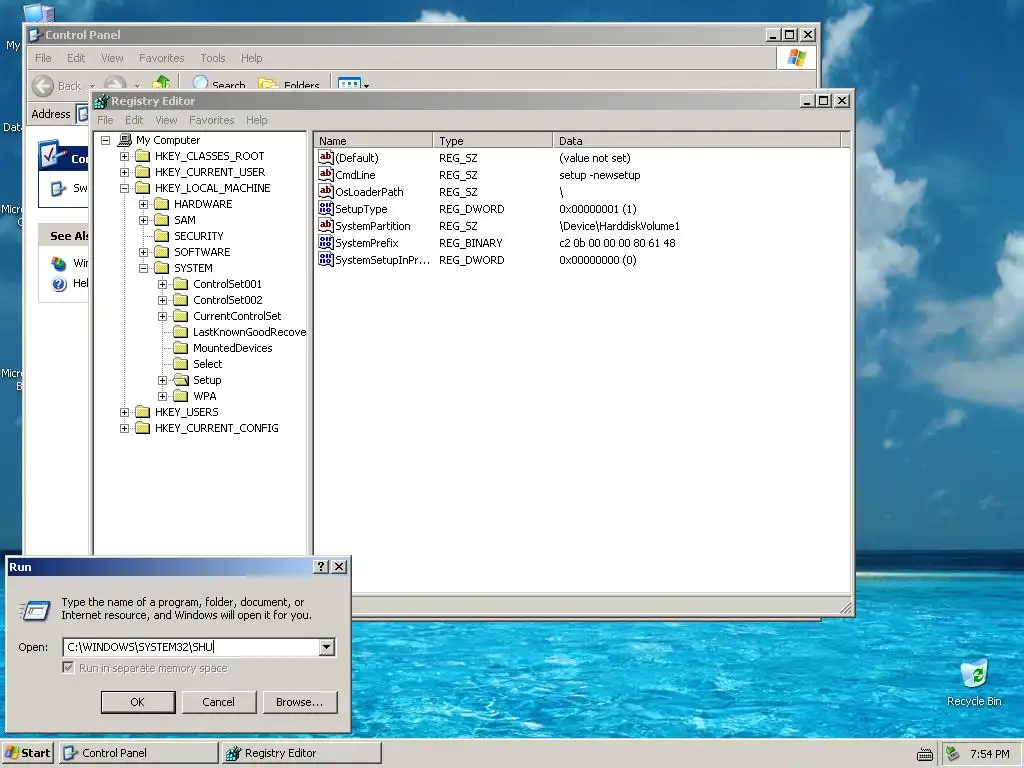
Task: Expand the SOFTWARE key
Action: 144,252
